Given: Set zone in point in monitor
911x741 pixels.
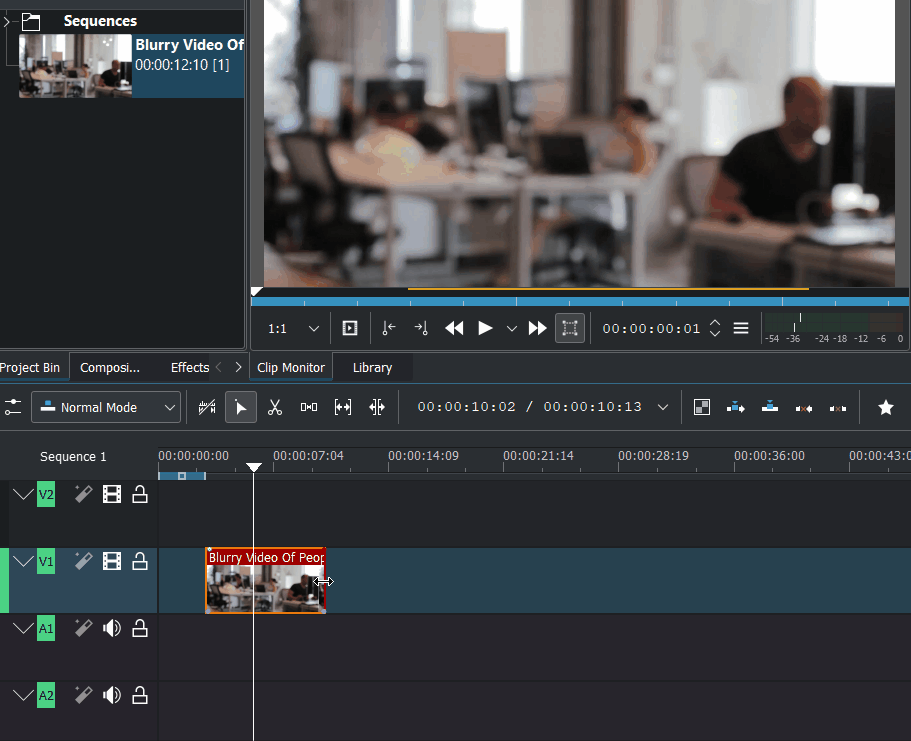Looking at the screenshot, I should tap(389, 328).
